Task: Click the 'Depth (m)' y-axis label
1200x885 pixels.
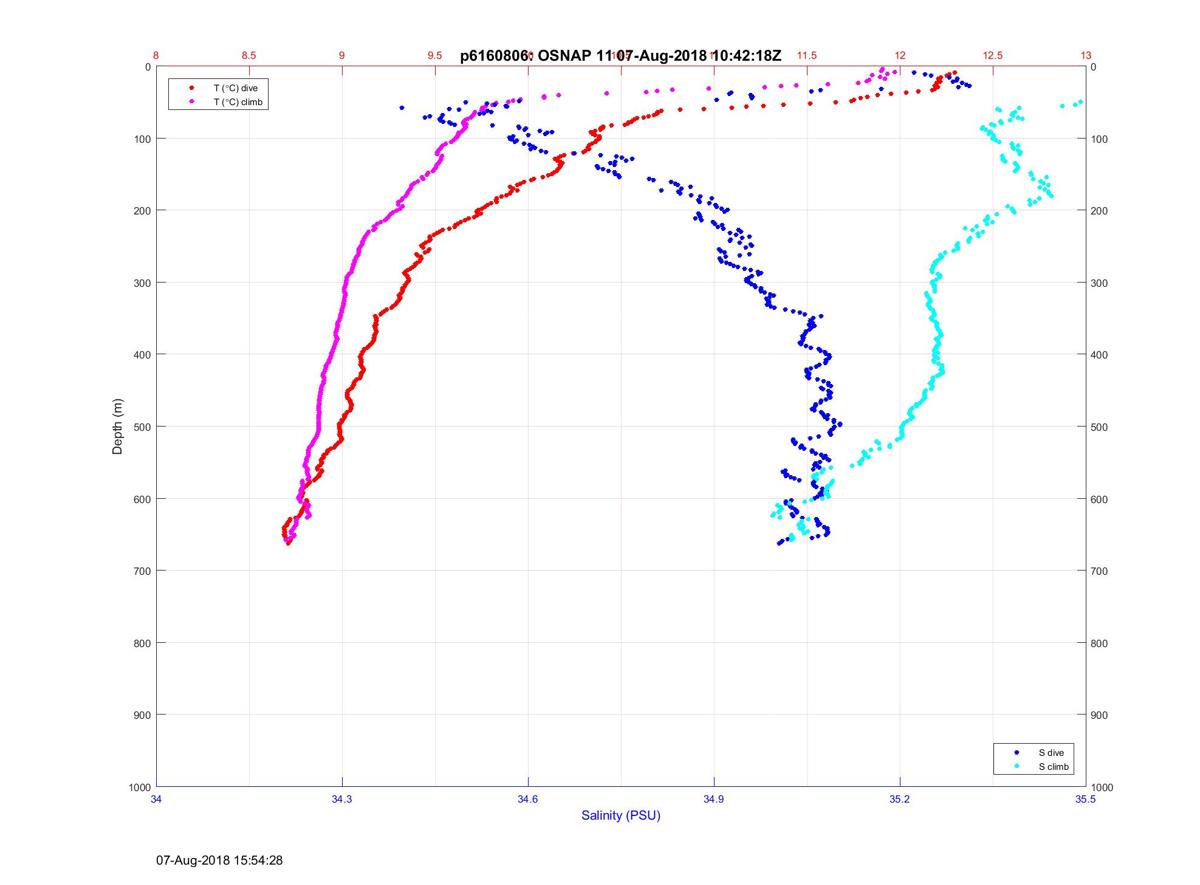Action: pyautogui.click(x=117, y=427)
